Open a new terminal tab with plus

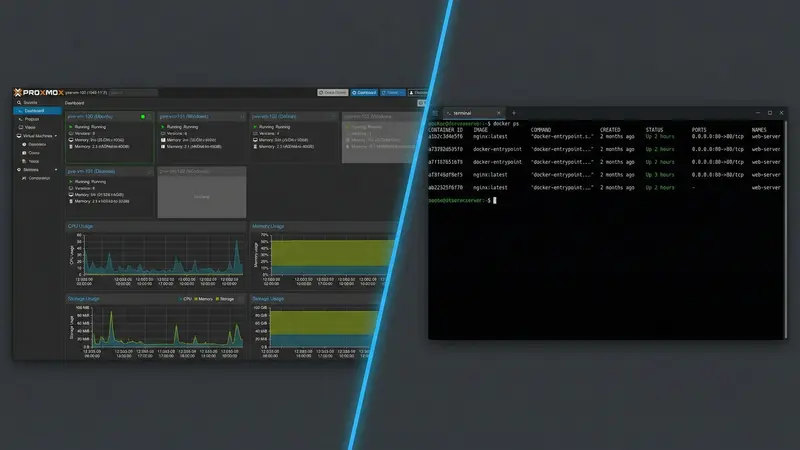point(514,113)
